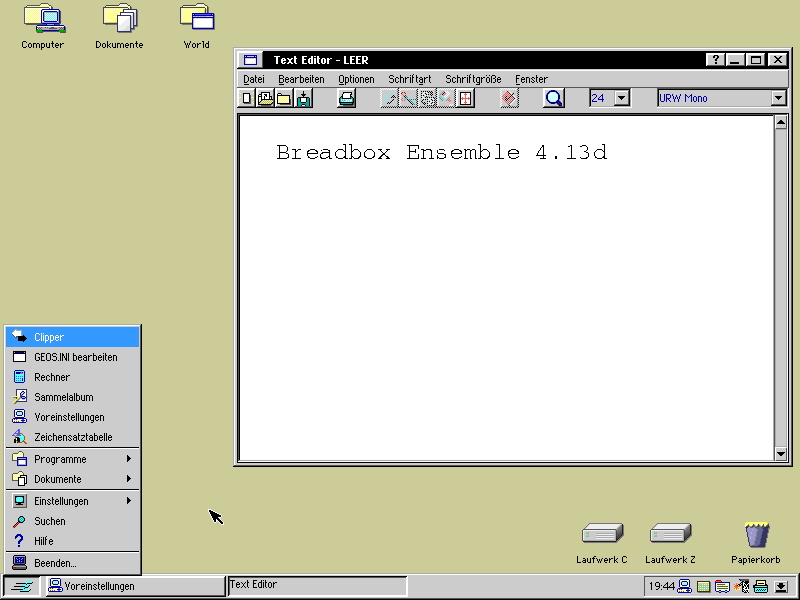Open Laufwerk C from the desktop
Viewport: 800px width, 600px height.
pos(601,535)
